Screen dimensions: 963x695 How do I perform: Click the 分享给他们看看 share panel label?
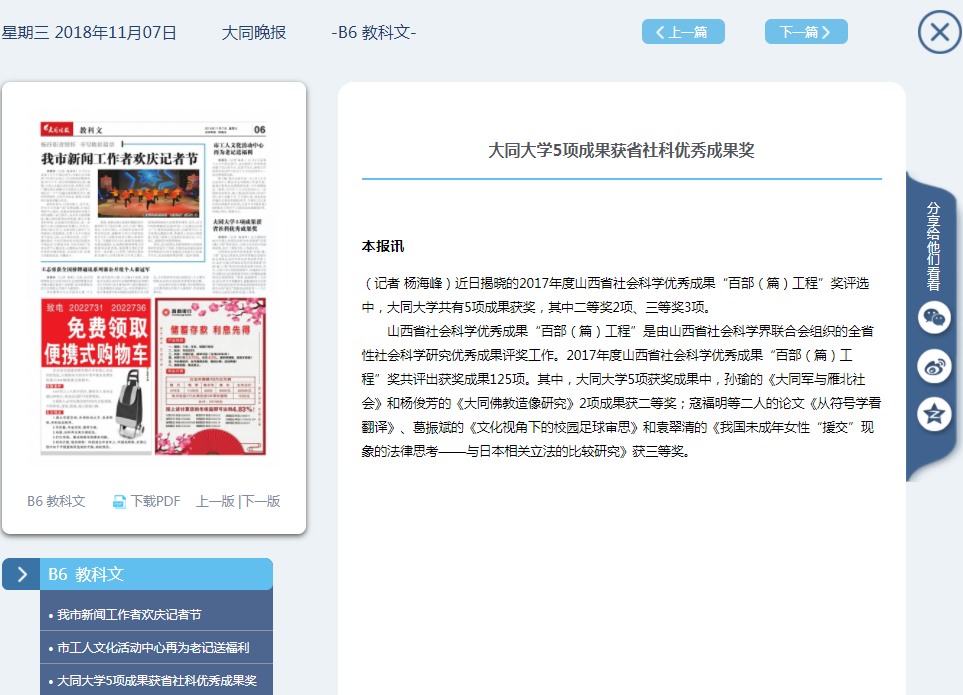(x=934, y=246)
